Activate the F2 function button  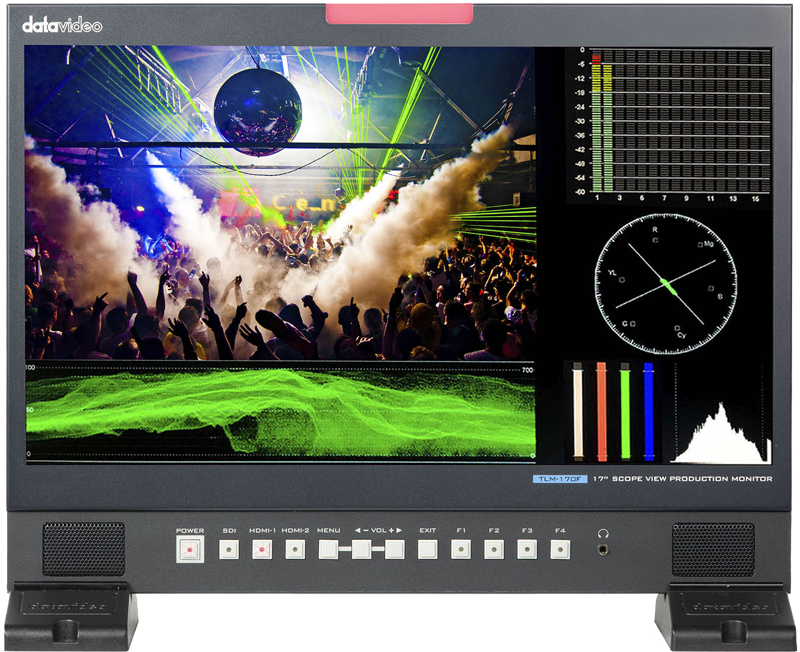point(494,549)
